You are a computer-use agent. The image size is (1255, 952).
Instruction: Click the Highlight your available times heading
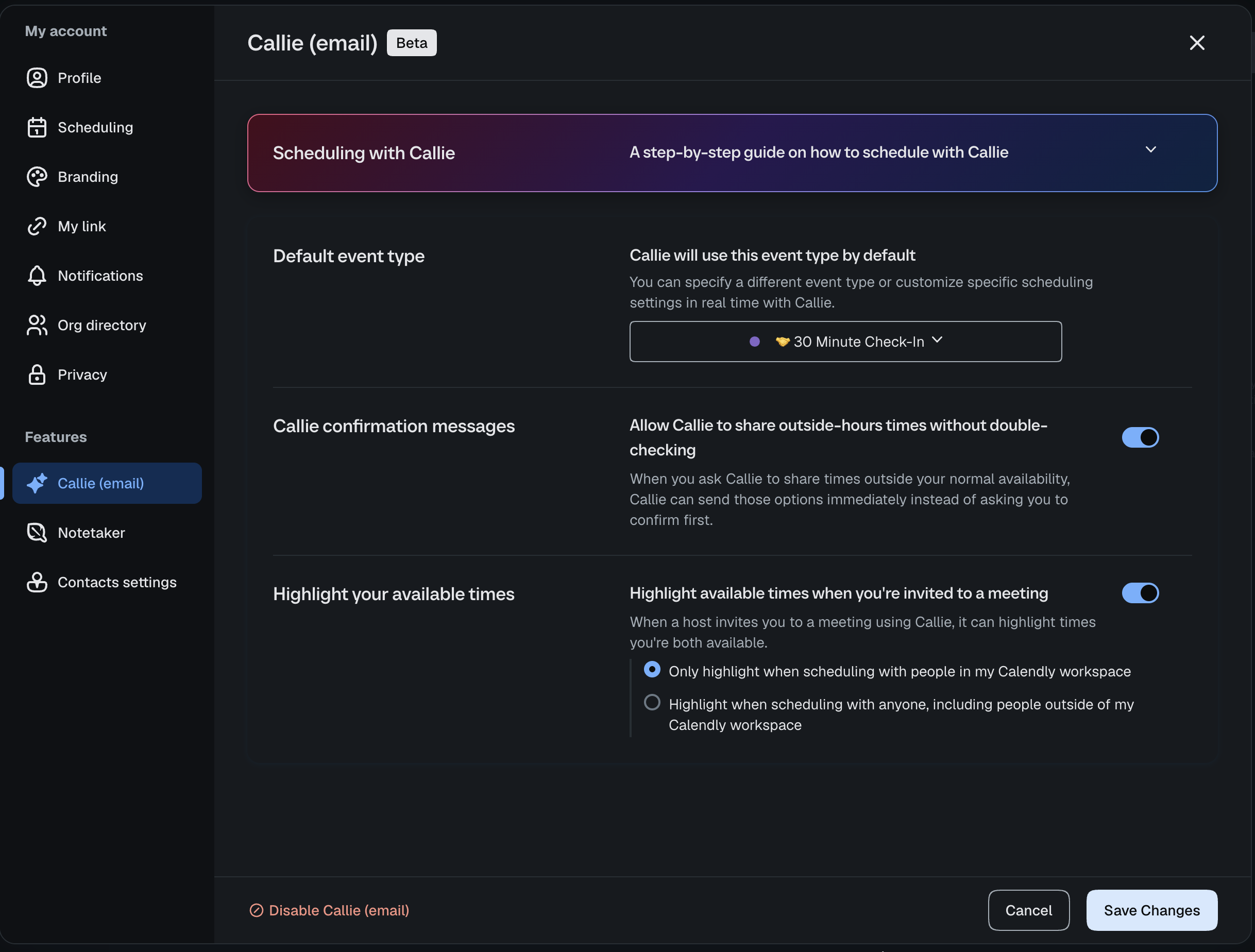(x=394, y=594)
